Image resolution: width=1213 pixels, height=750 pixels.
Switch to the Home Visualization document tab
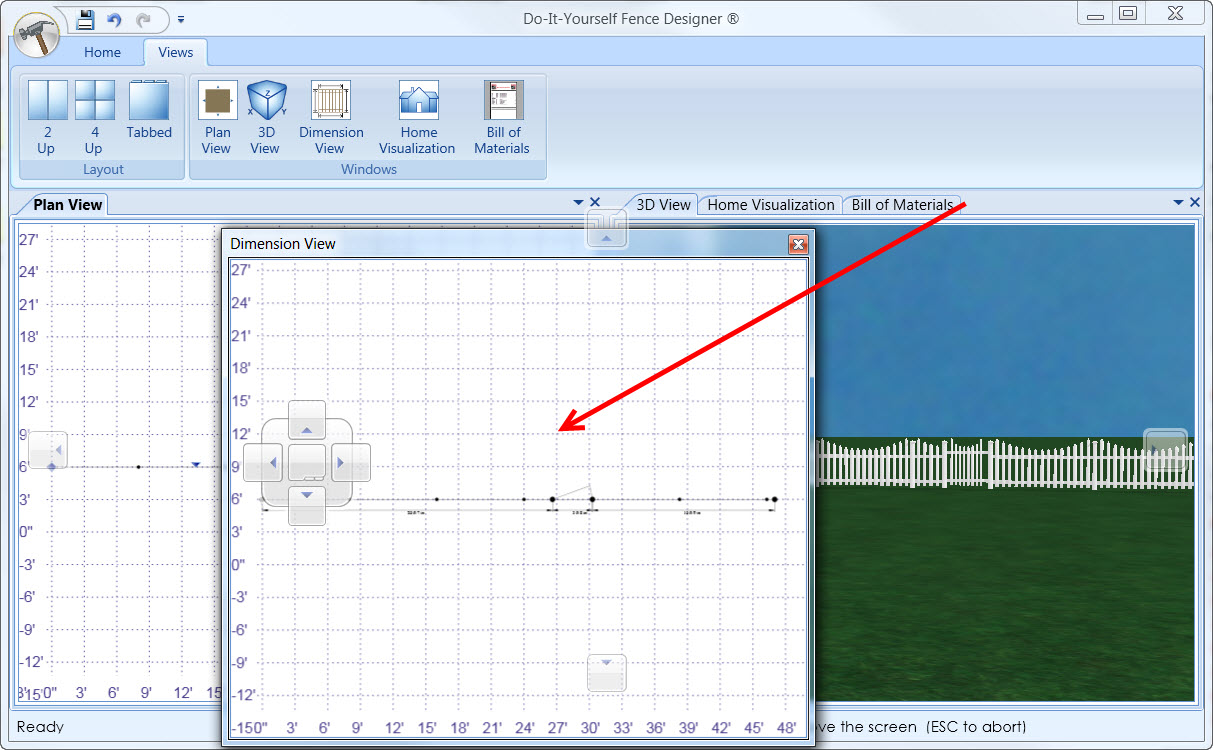tap(770, 204)
